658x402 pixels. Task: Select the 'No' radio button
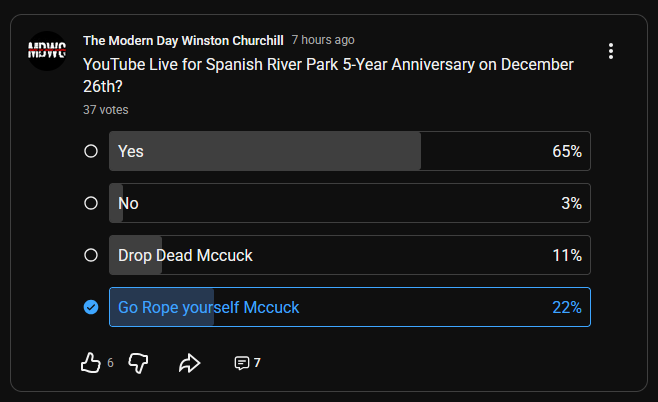tap(91, 203)
